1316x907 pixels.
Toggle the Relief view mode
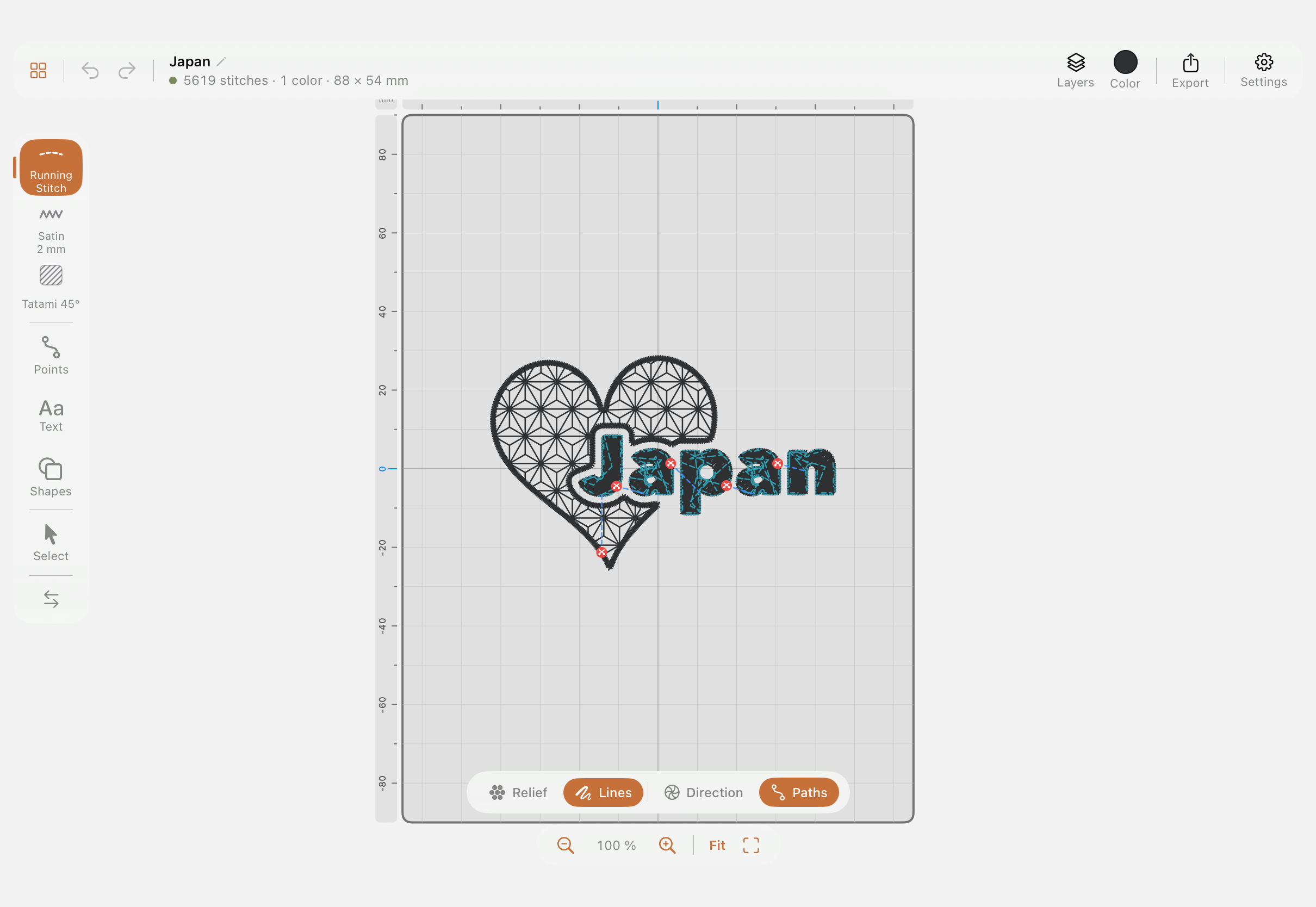pos(518,792)
